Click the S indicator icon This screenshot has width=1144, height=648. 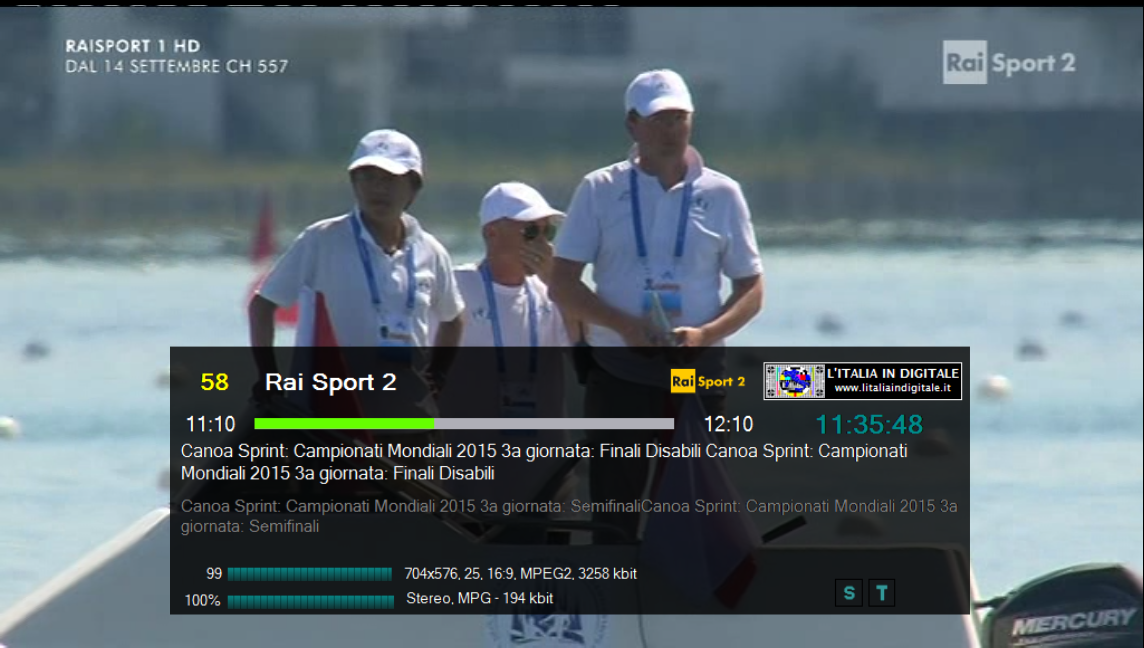tap(848, 593)
